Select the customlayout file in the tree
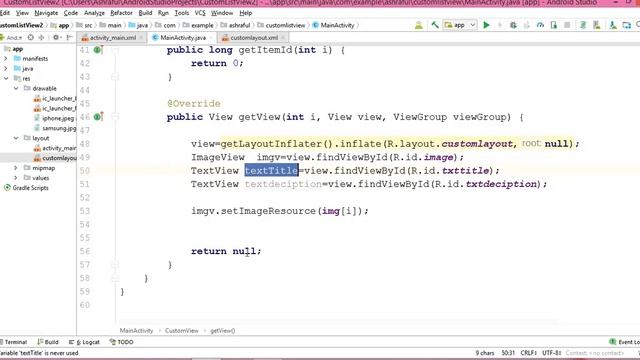640x360 pixels. pyautogui.click(x=55, y=158)
